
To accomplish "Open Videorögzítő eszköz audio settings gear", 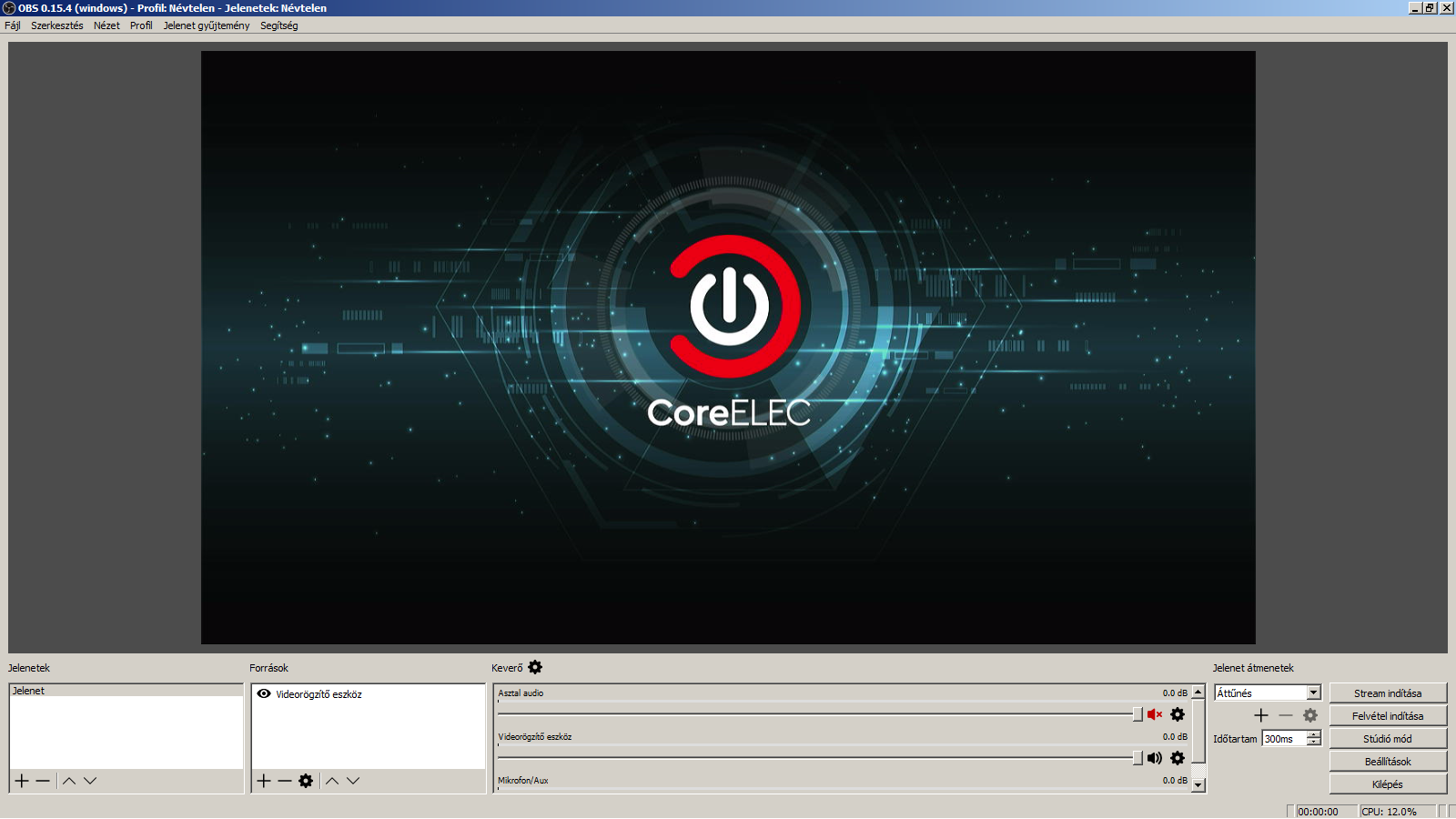I will click(1178, 758).
